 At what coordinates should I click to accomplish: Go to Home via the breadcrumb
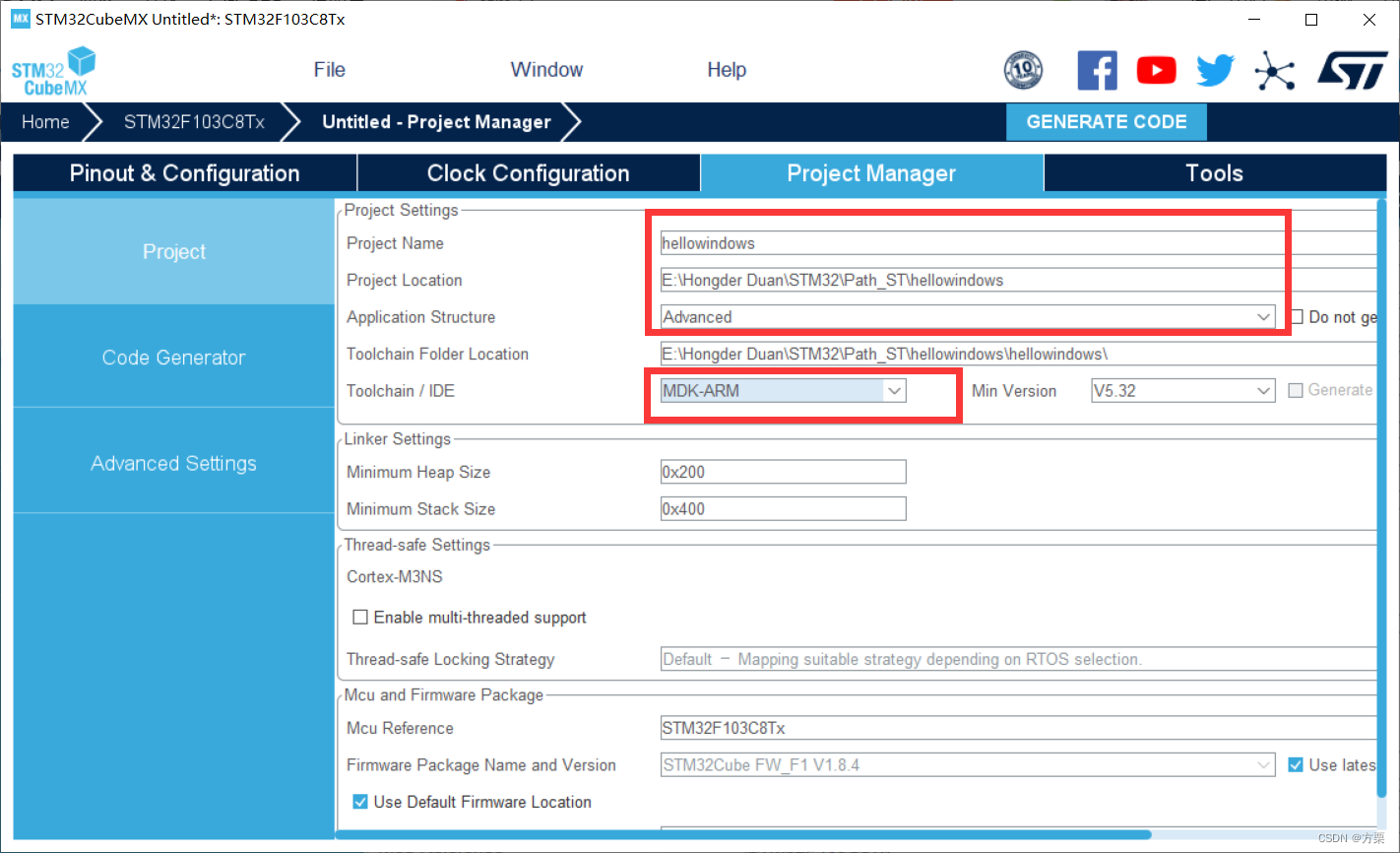[44, 121]
